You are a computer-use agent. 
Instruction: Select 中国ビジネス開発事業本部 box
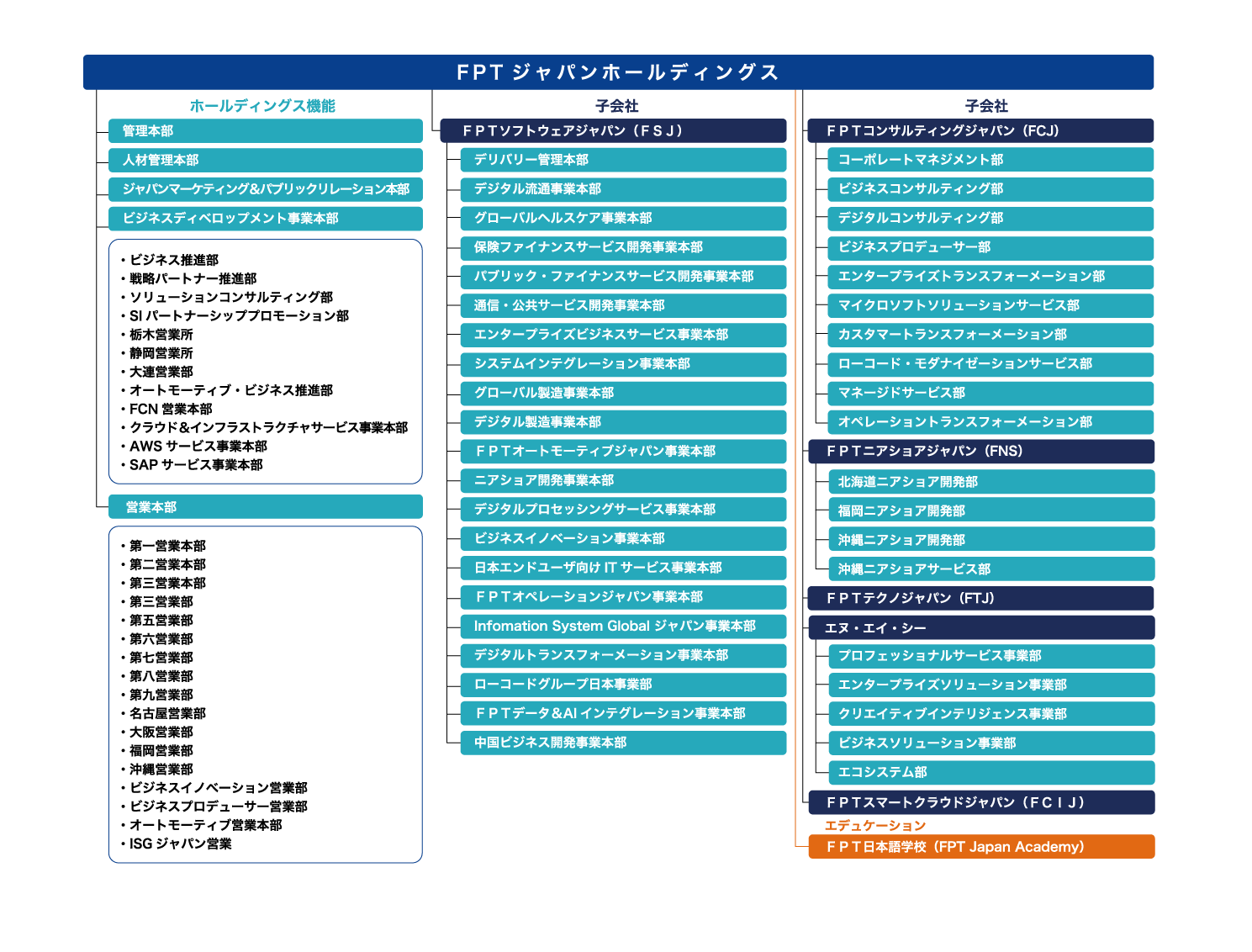[x=623, y=743]
